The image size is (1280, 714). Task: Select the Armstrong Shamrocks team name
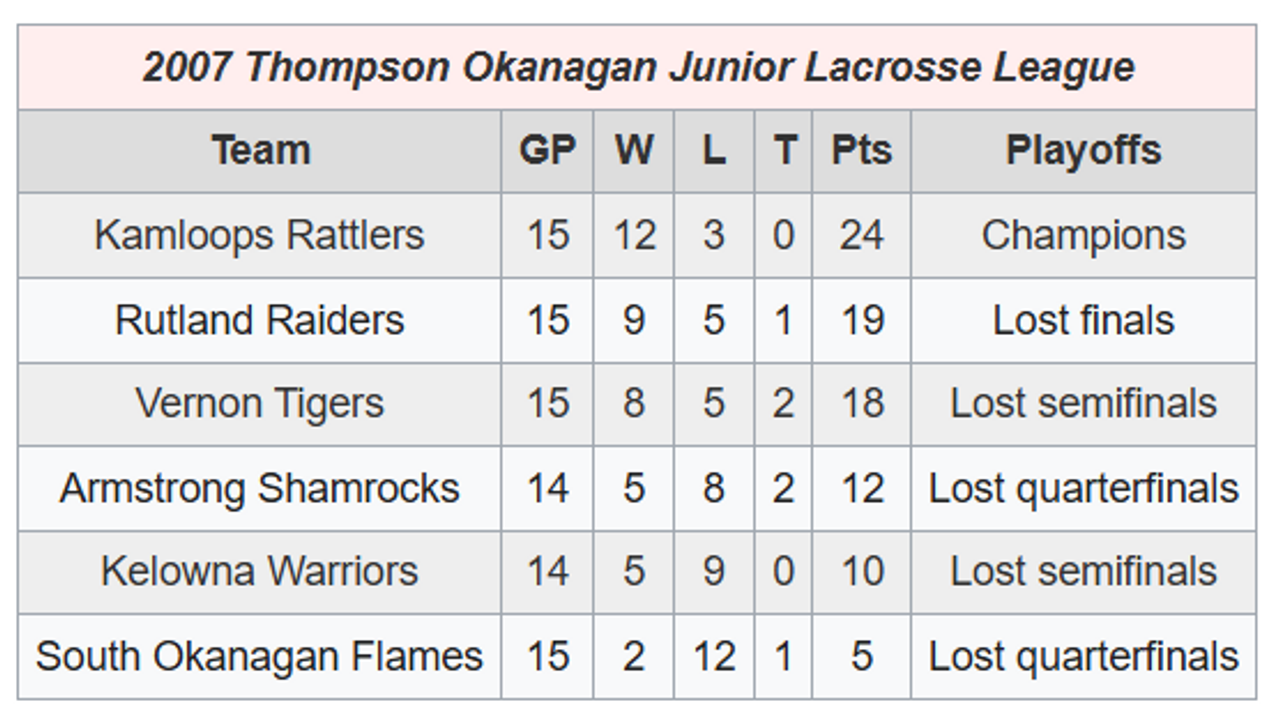(x=260, y=488)
